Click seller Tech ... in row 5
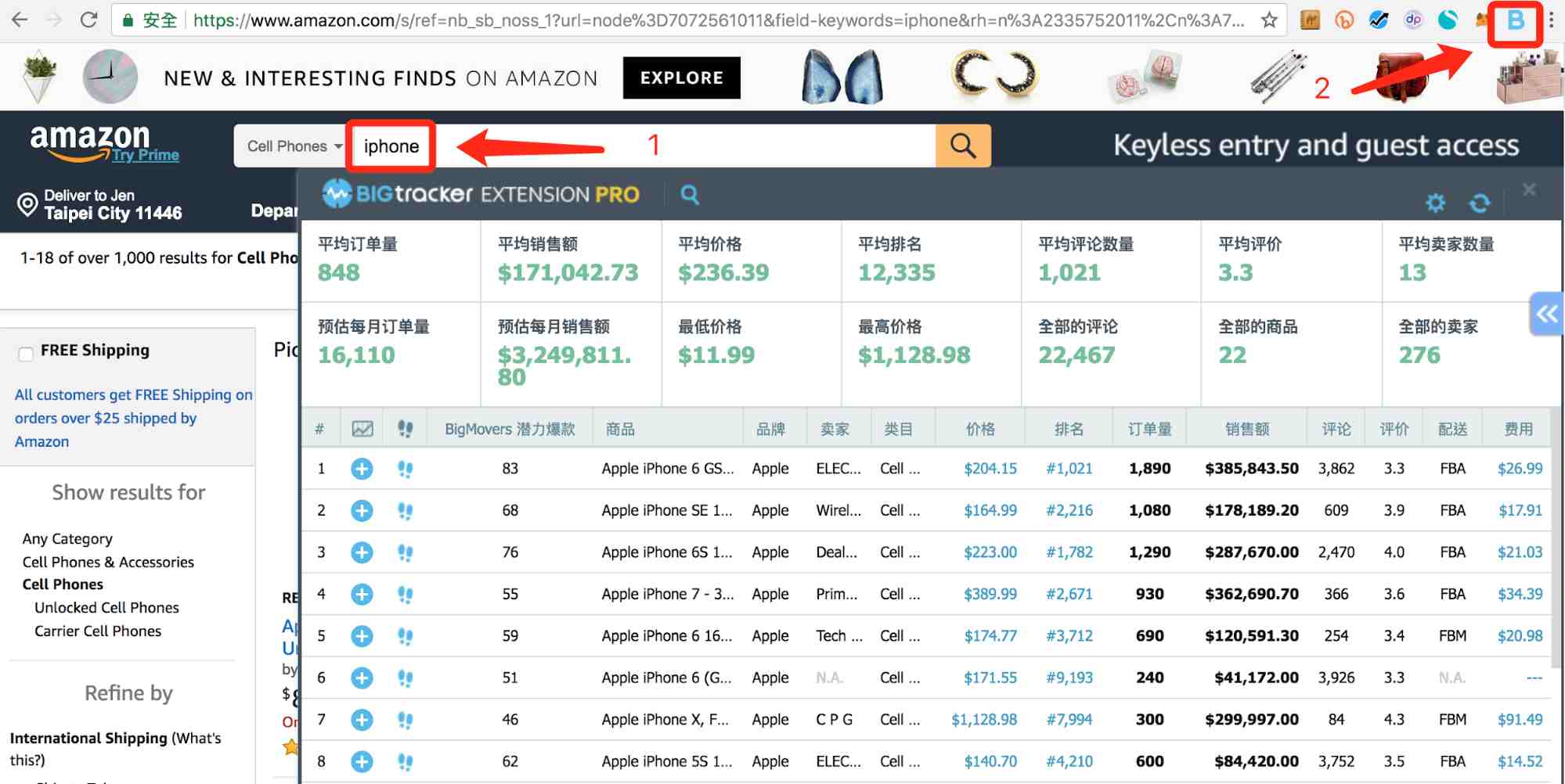1565x784 pixels. click(x=839, y=636)
